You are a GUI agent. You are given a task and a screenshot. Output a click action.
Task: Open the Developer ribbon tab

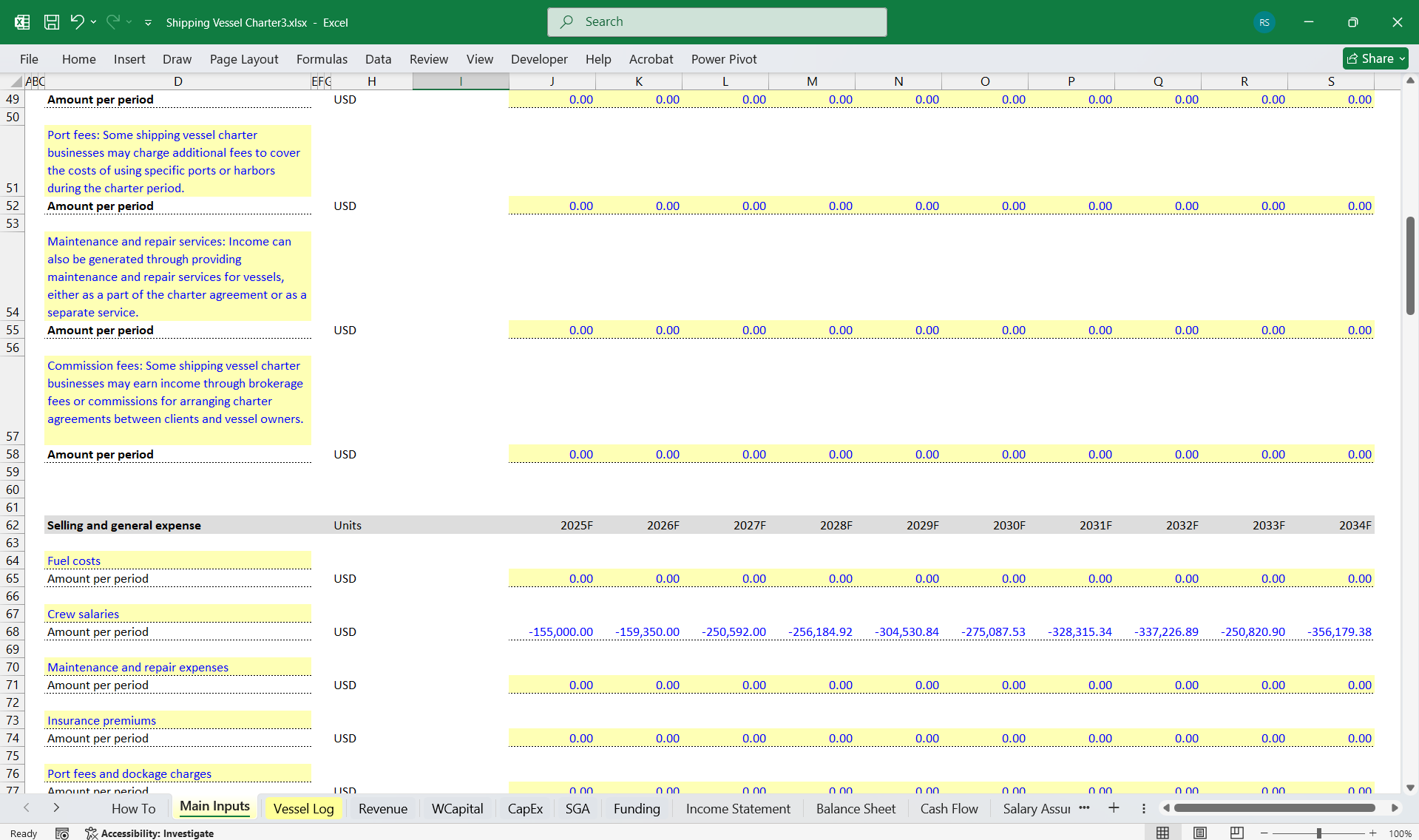pyautogui.click(x=539, y=59)
